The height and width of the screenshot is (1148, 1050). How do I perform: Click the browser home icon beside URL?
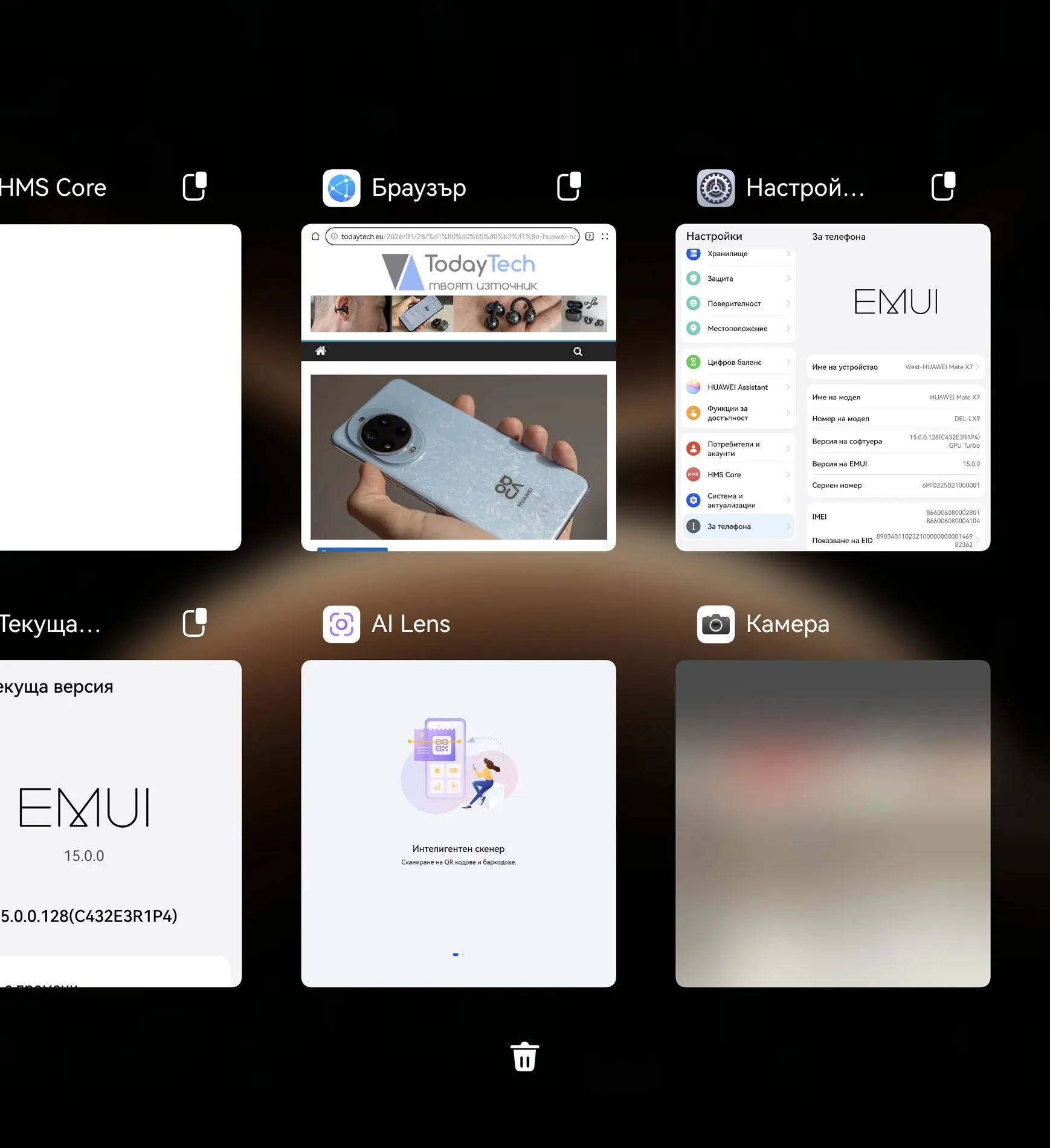coord(315,236)
